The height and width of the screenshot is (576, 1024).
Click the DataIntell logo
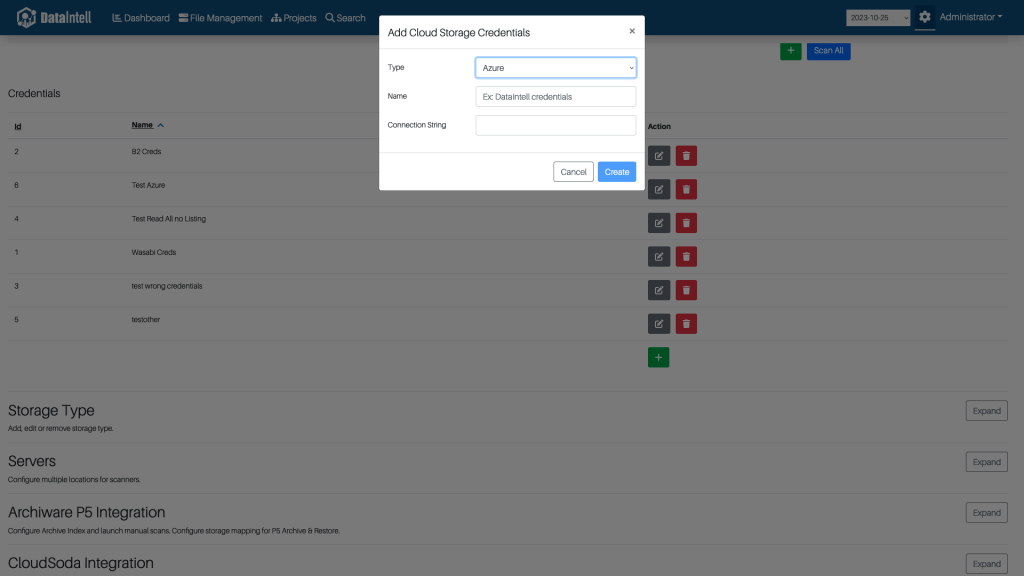54,18
